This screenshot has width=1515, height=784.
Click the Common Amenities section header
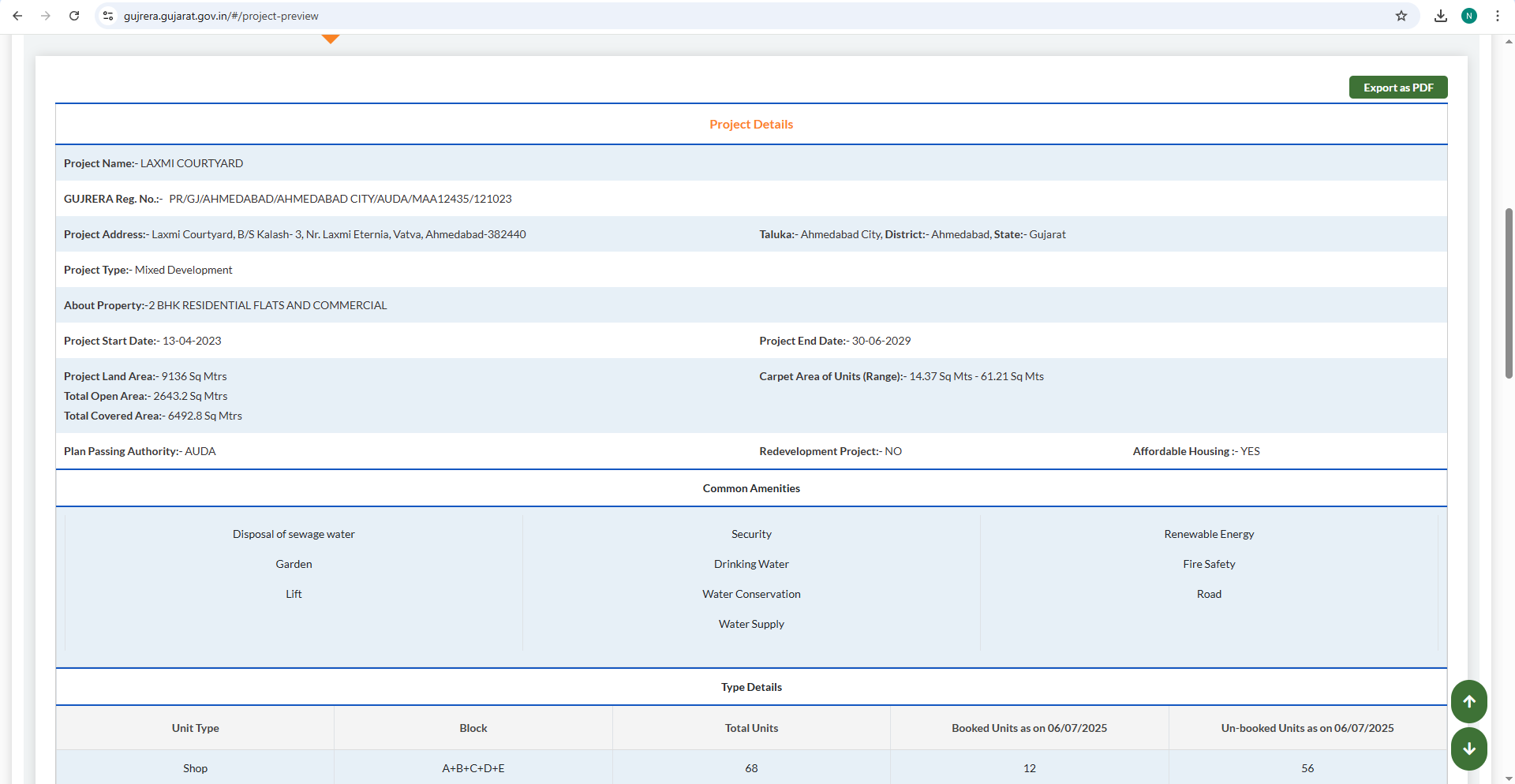[x=750, y=487]
